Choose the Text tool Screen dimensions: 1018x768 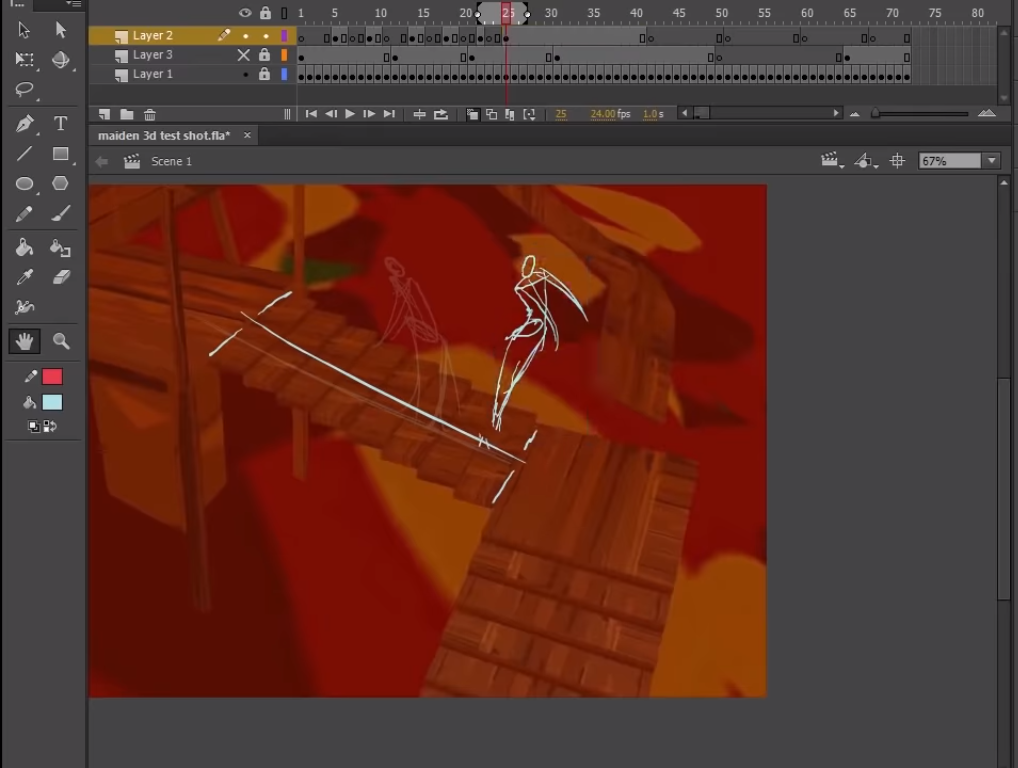point(60,123)
